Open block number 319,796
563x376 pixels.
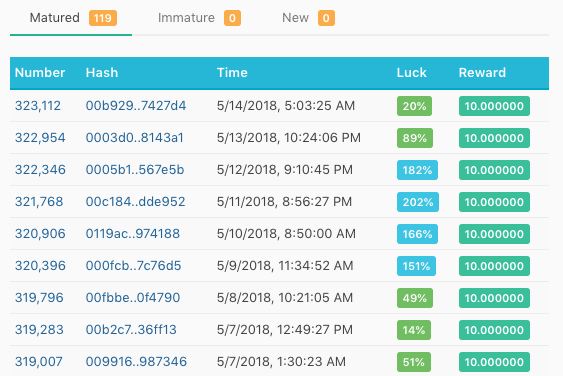click(39, 298)
